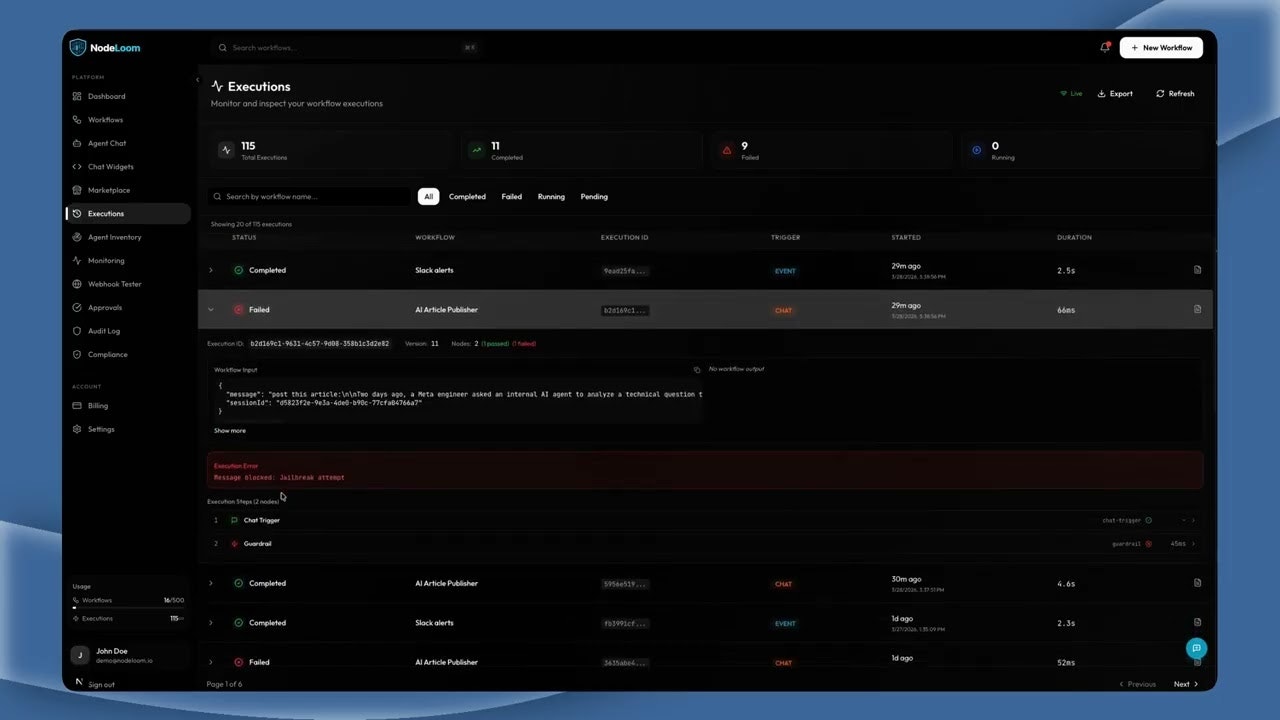Click the Started column header
1280x720 pixels.
coord(906,238)
